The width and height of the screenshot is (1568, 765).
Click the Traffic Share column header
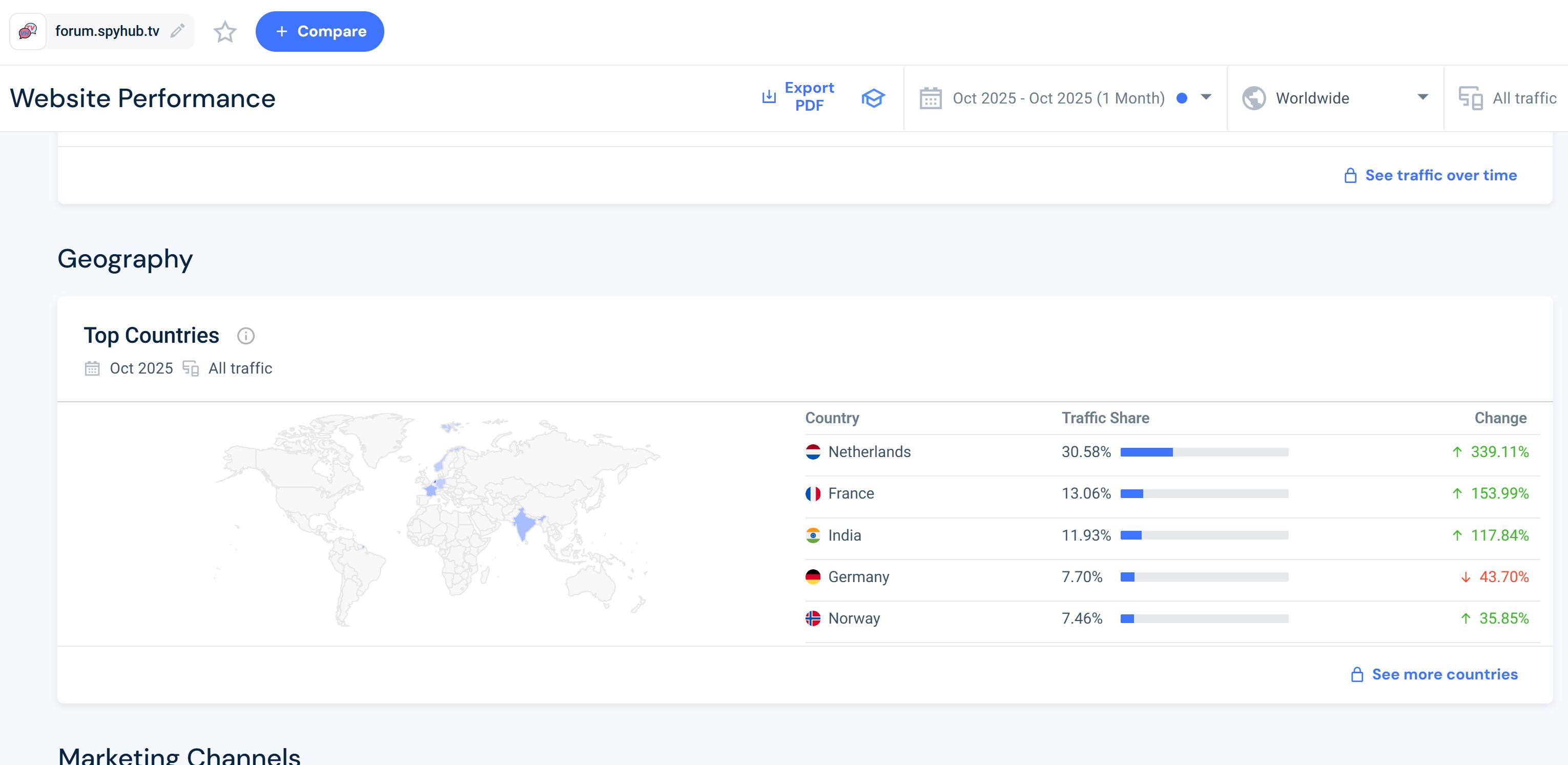1105,418
